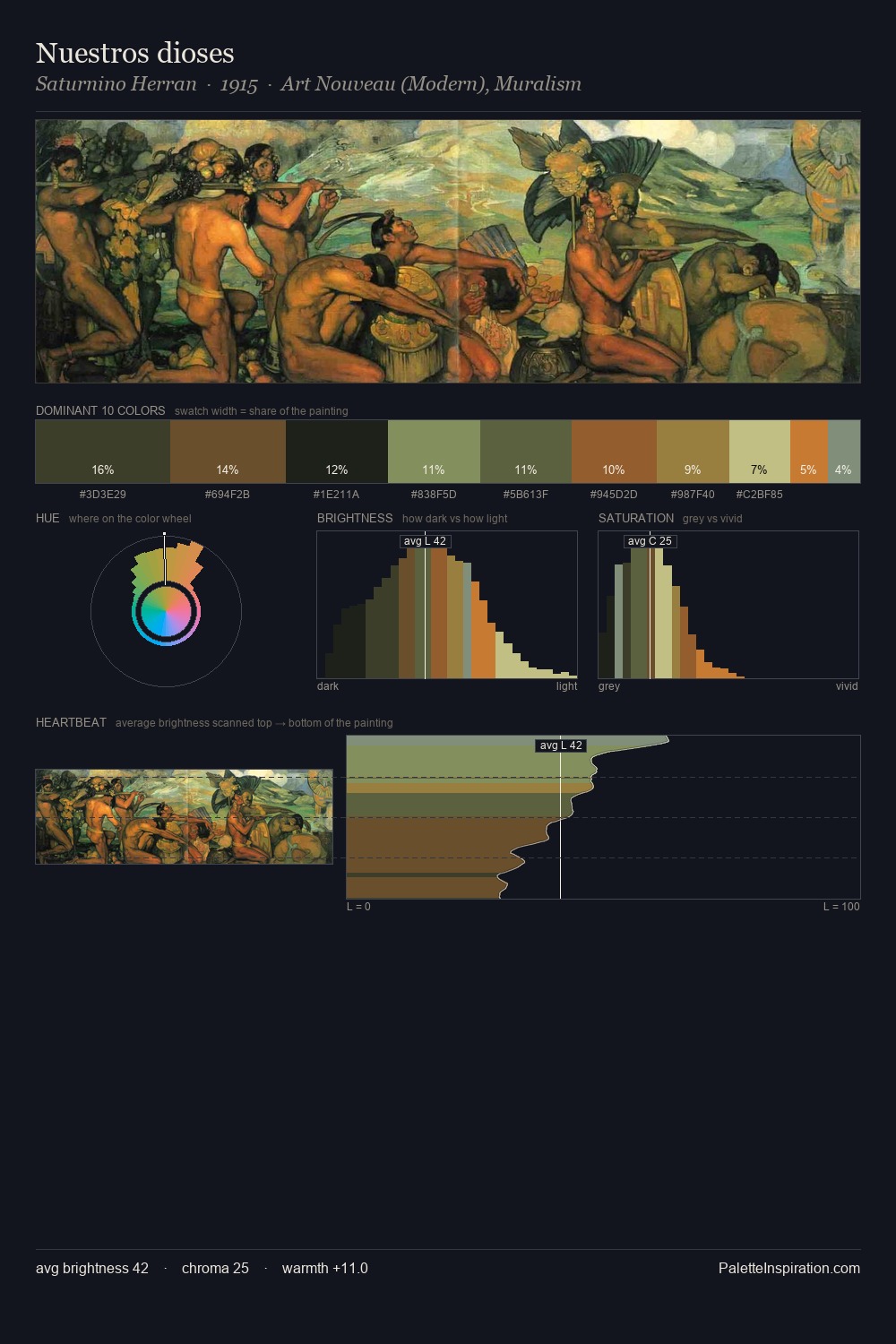
Task: Click the 'grey' axis label under Saturation
Action: tap(609, 686)
